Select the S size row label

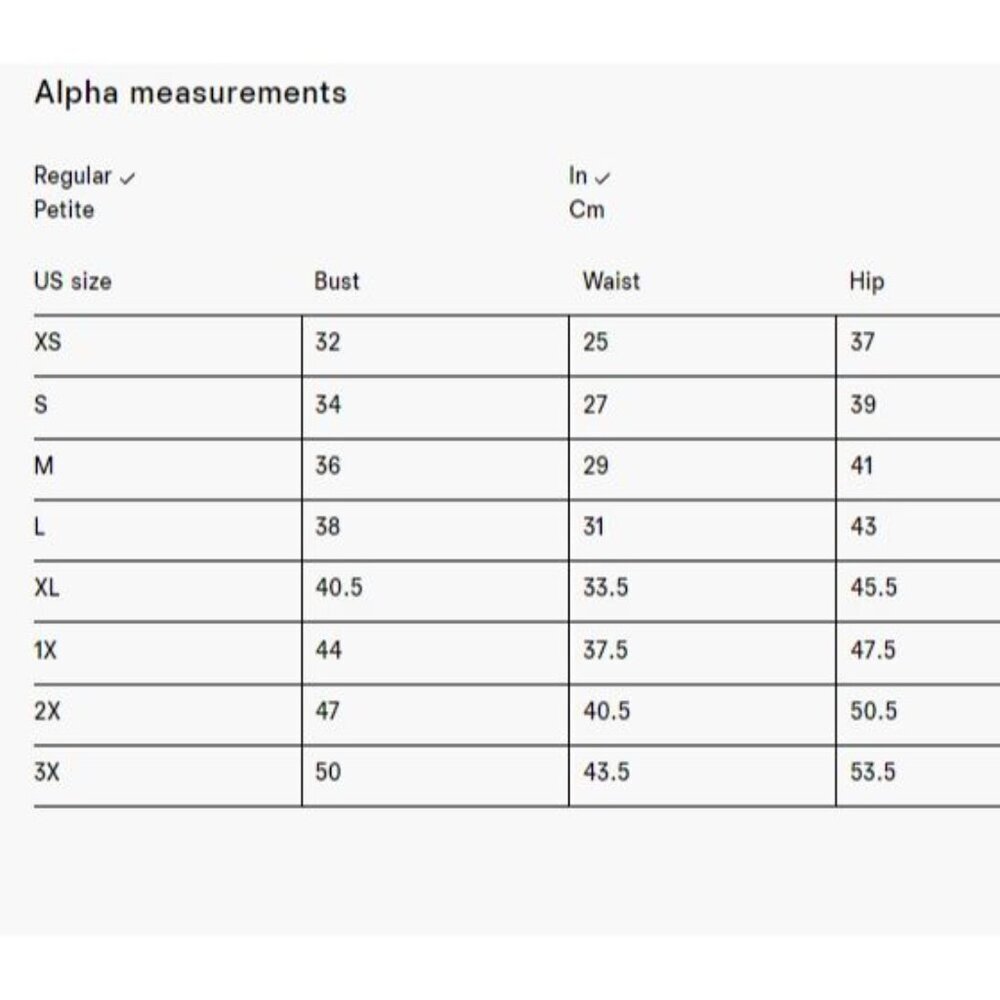pos(41,404)
